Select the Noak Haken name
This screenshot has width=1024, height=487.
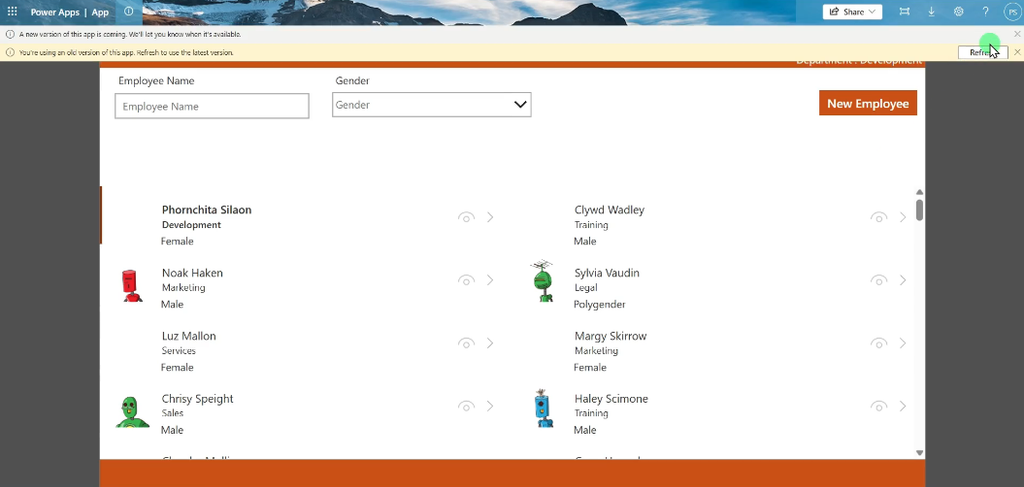(192, 273)
